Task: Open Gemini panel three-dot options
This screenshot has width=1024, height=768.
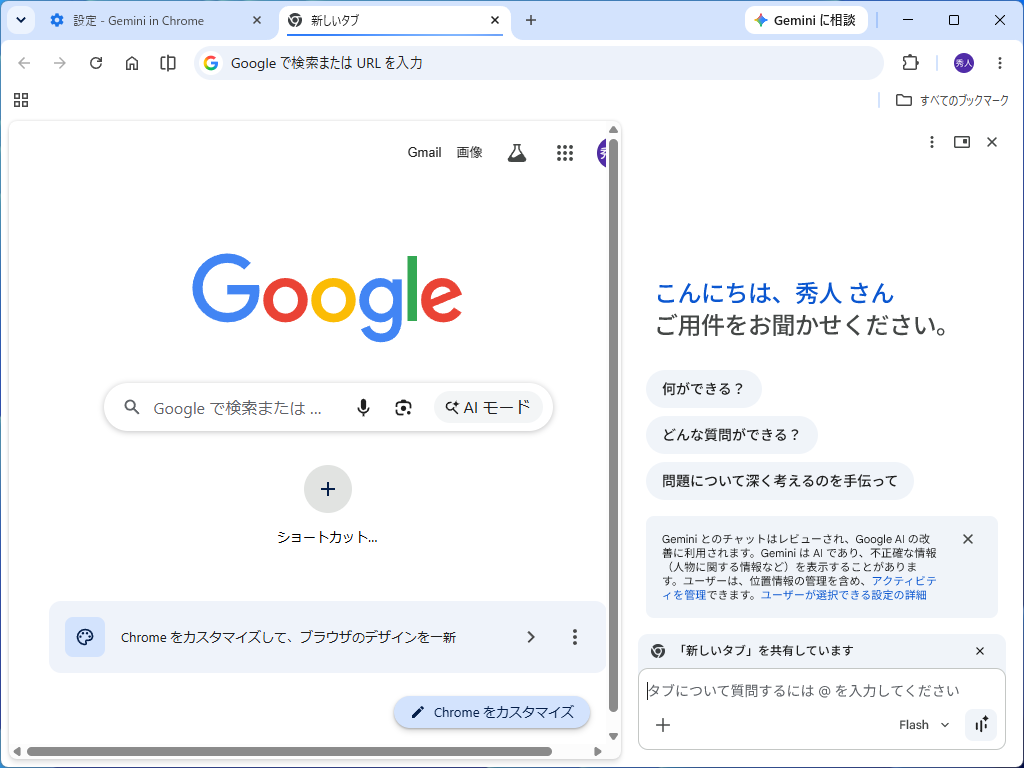Action: point(932,142)
